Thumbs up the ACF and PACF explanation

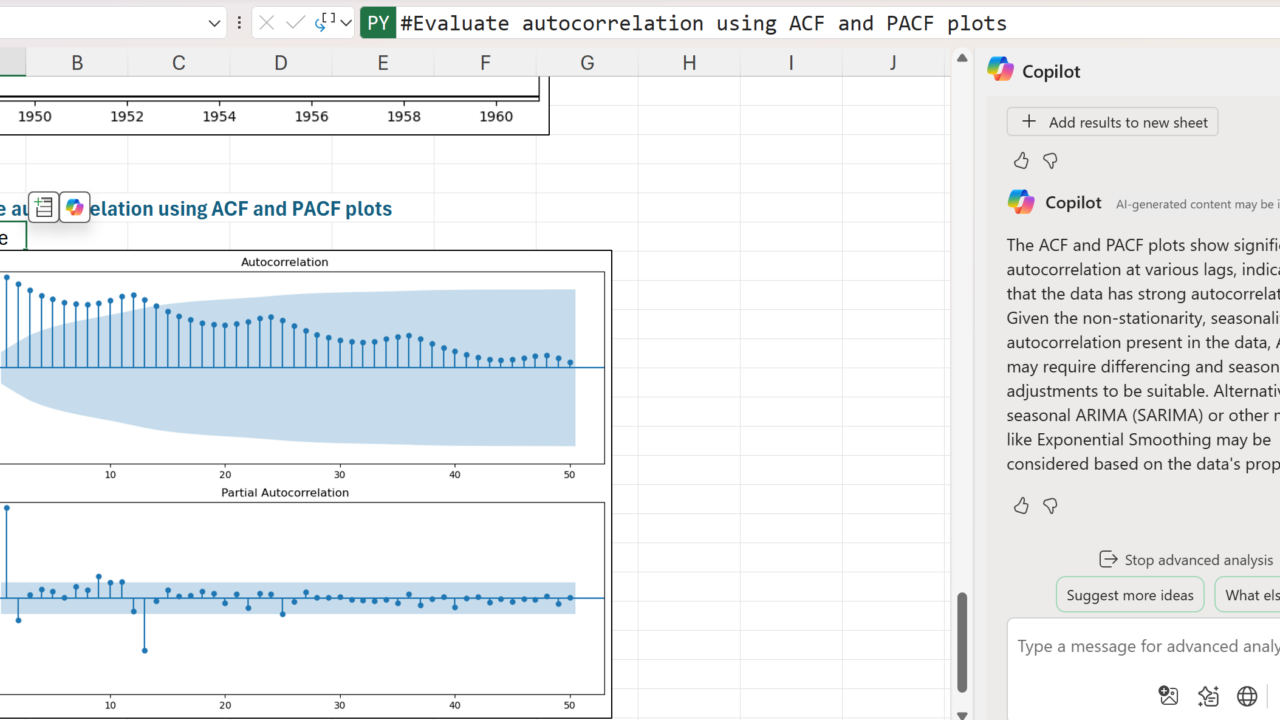click(x=1021, y=506)
